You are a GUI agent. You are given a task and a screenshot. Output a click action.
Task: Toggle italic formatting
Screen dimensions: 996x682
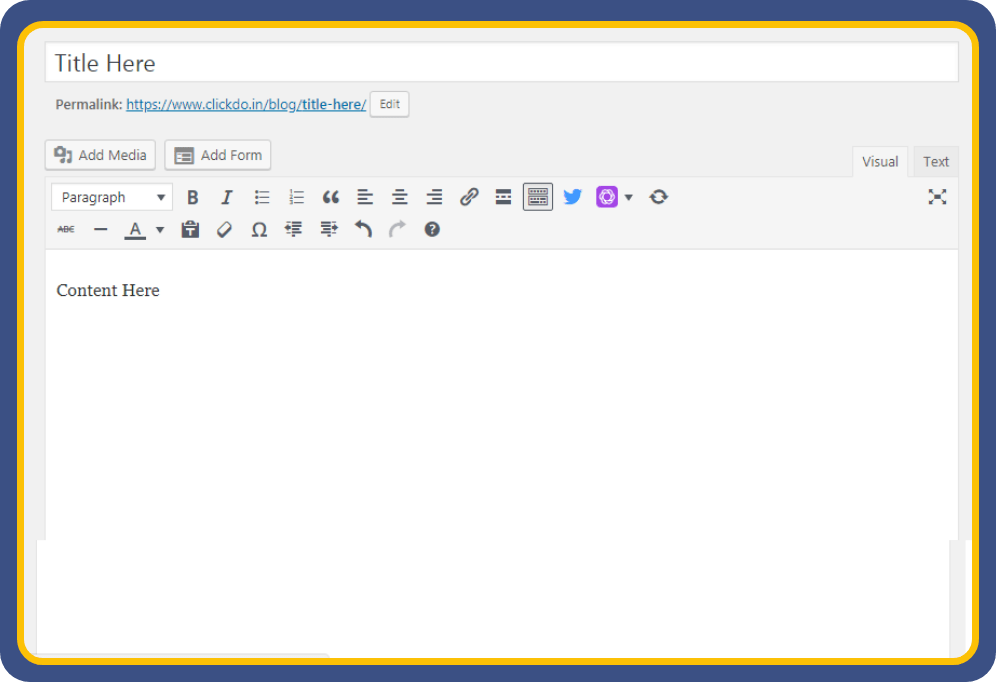pyautogui.click(x=227, y=197)
